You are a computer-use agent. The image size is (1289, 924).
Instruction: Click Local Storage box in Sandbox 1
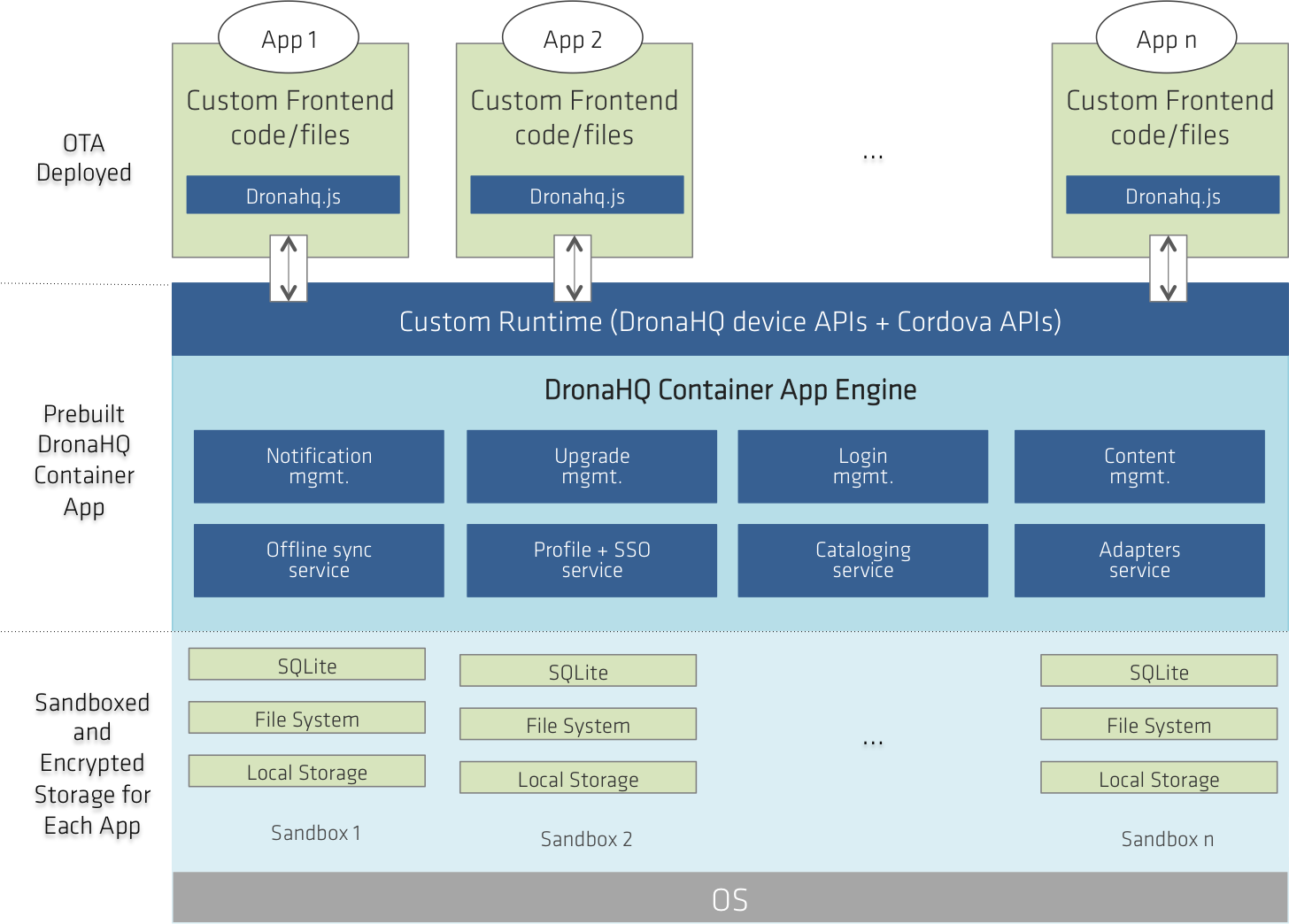307,771
